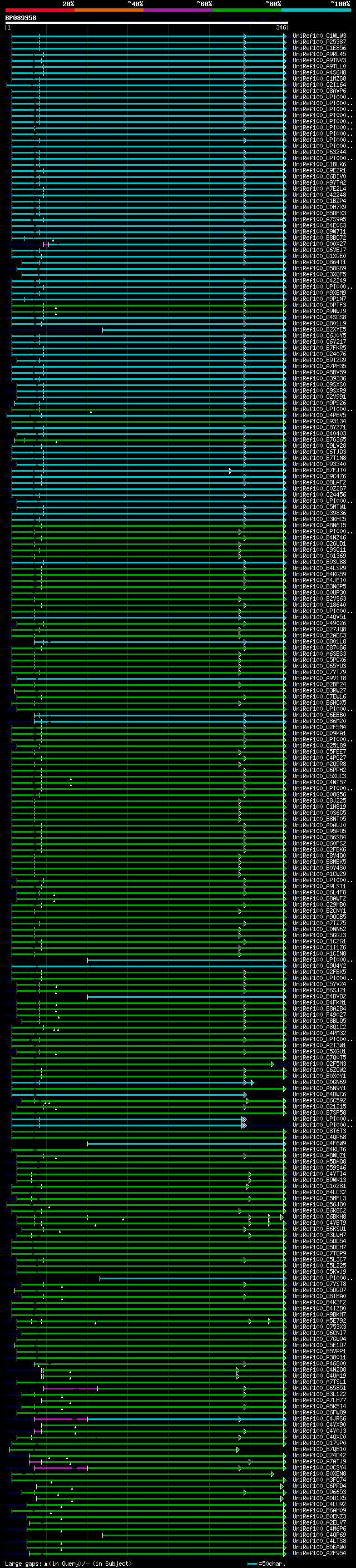Viewport: 356px width, 1568px height.
Task: Click the UniRef100_B8MBK5 hit label
Action: click(x=319, y=861)
